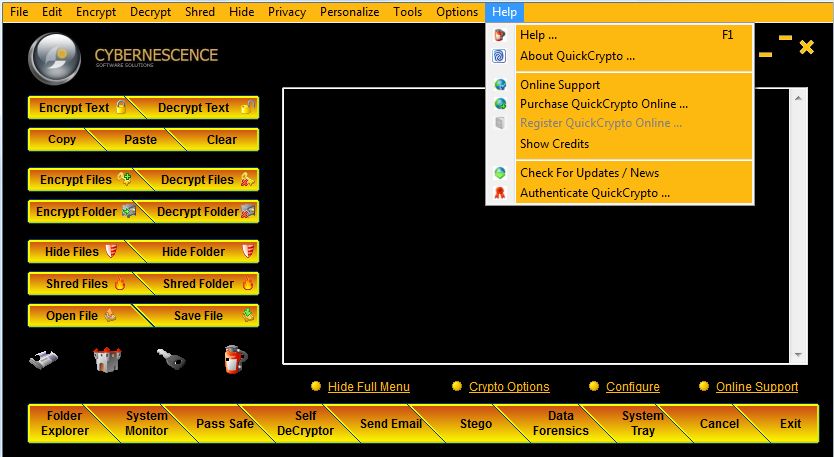
Task: Click the Authenticate QuickCrypto red ribbon icon
Action: (x=500, y=193)
